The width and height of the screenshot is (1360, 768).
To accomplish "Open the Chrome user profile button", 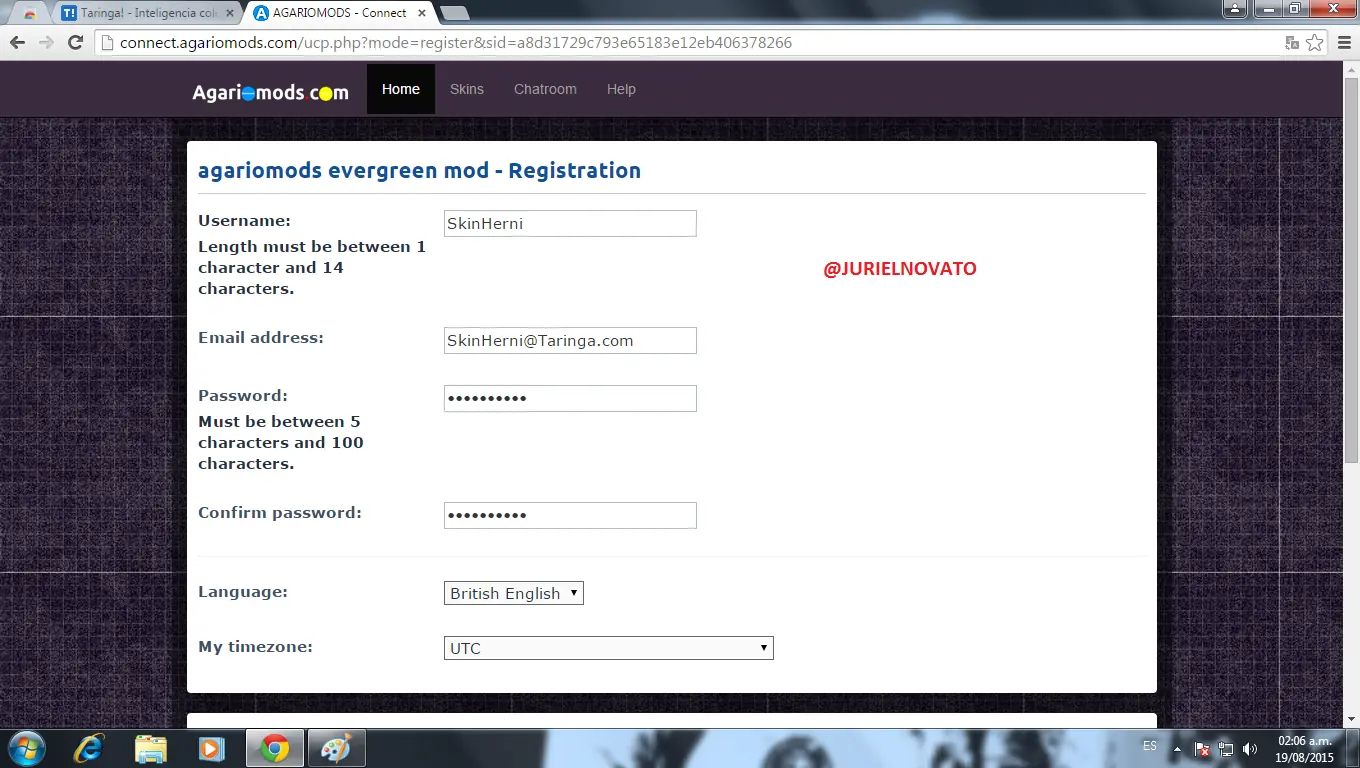I will [1235, 8].
